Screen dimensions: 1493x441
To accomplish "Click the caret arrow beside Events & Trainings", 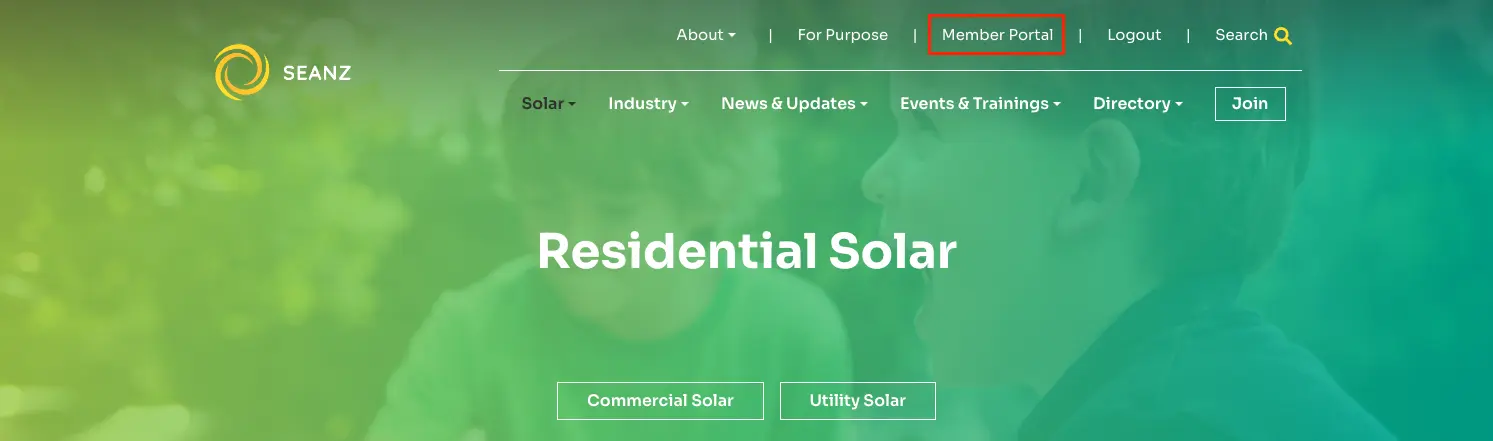I will [x=1057, y=105].
